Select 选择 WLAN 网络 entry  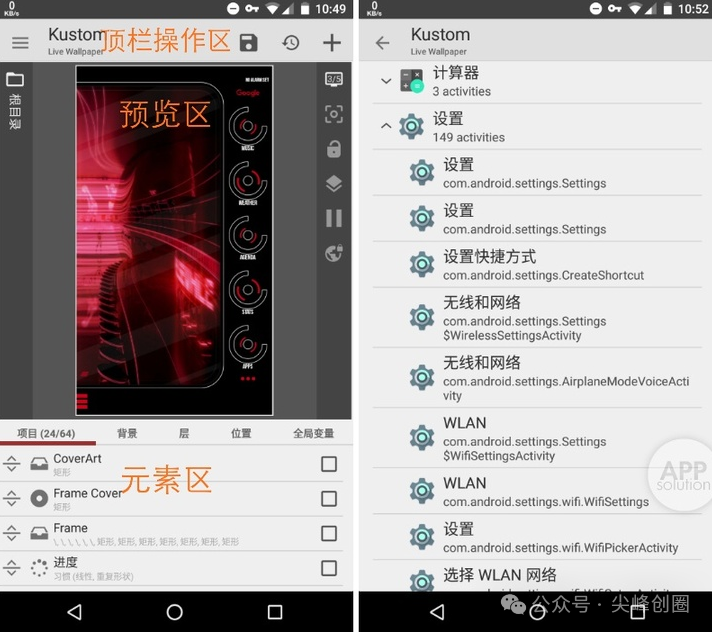point(537,577)
